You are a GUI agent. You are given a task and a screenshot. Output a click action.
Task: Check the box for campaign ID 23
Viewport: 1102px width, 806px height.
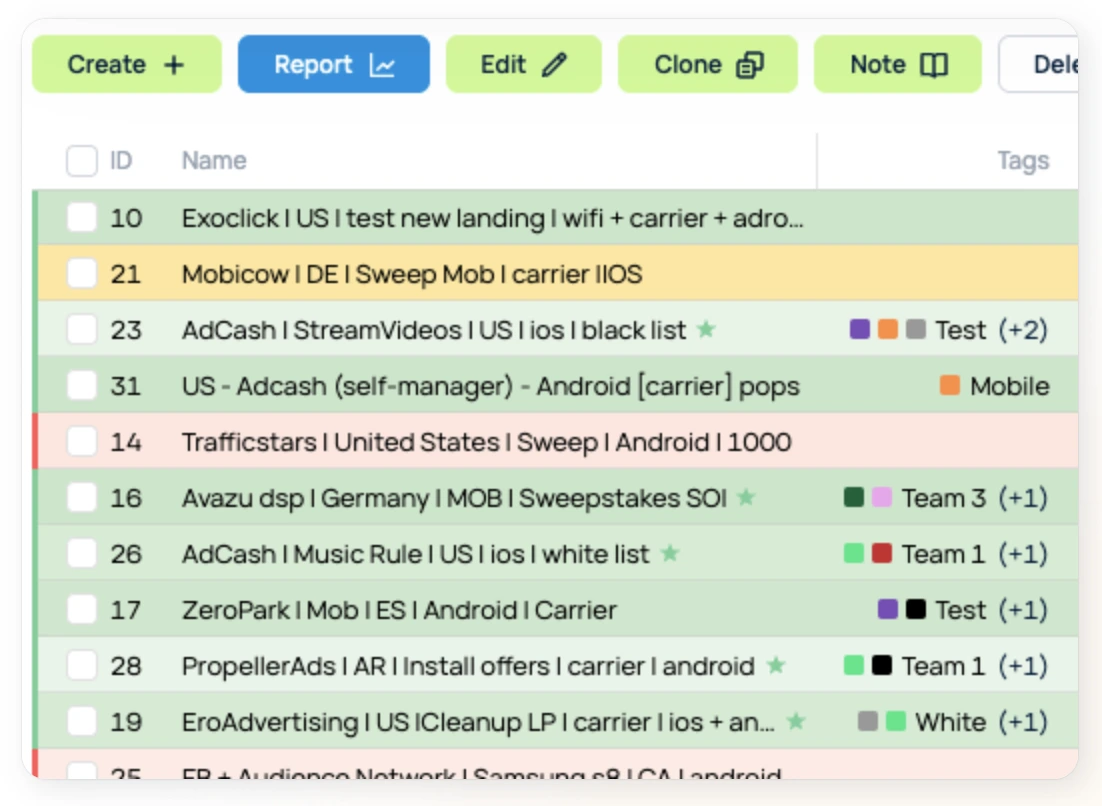82,330
